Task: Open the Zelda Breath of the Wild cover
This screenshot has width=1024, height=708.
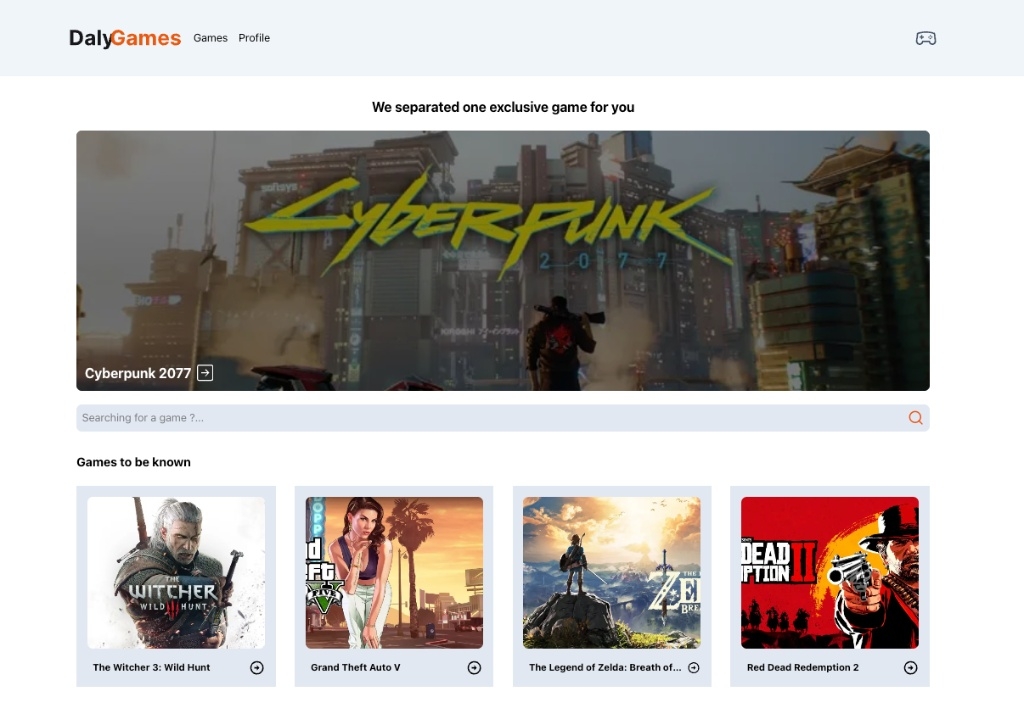Action: (611, 573)
